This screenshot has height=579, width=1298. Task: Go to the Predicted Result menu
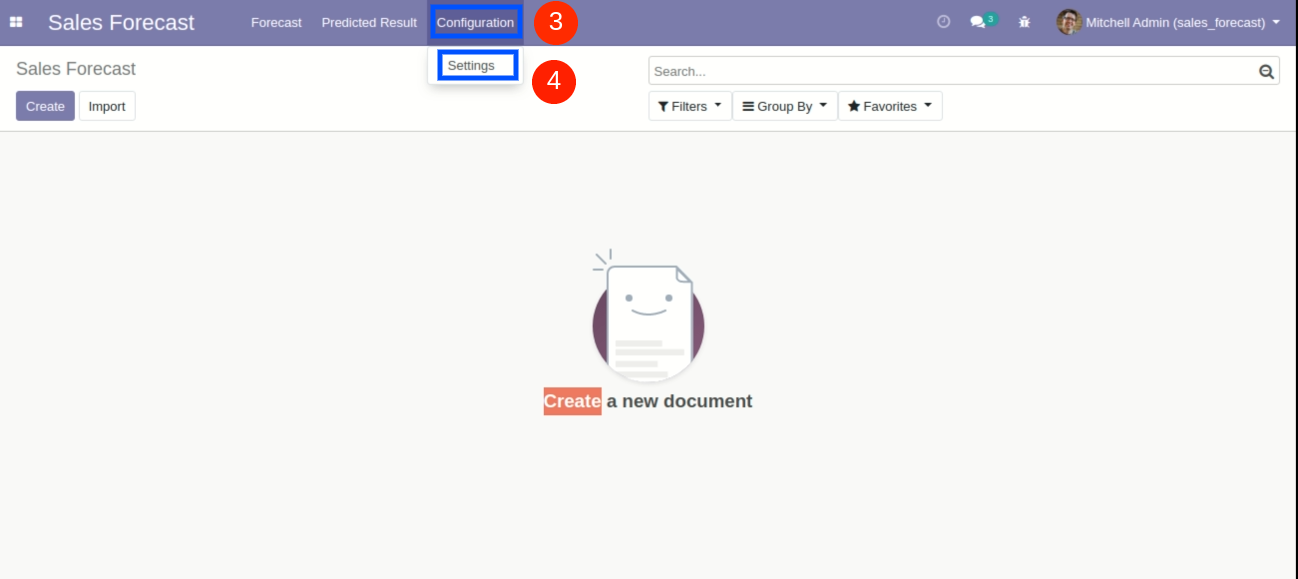click(369, 22)
